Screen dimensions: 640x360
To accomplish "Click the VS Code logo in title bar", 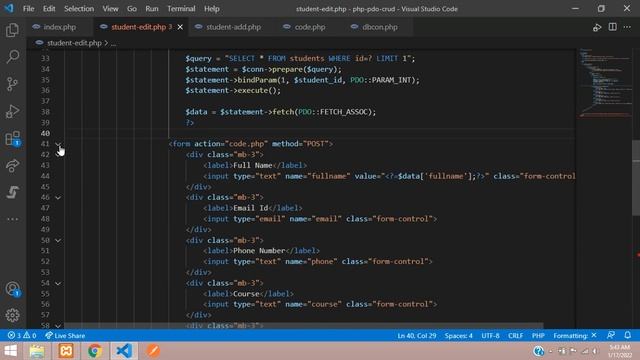I will 9,9.
